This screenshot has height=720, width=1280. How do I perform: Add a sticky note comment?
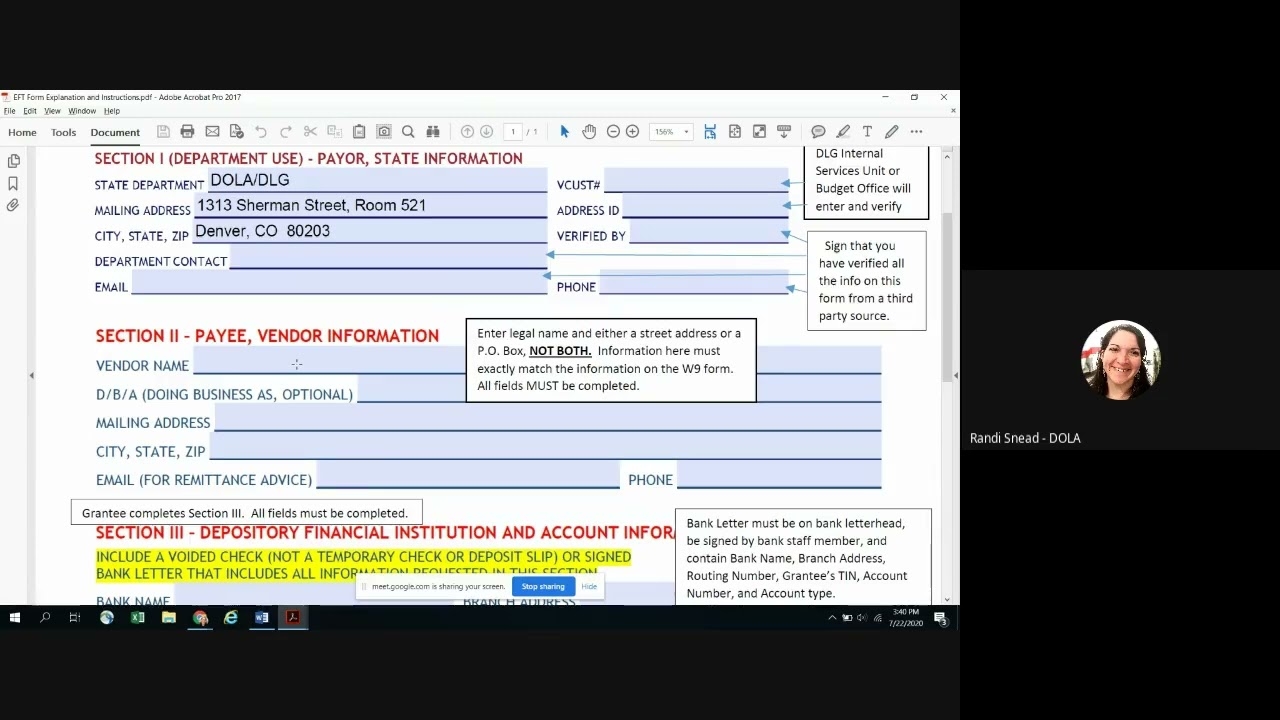tap(818, 132)
